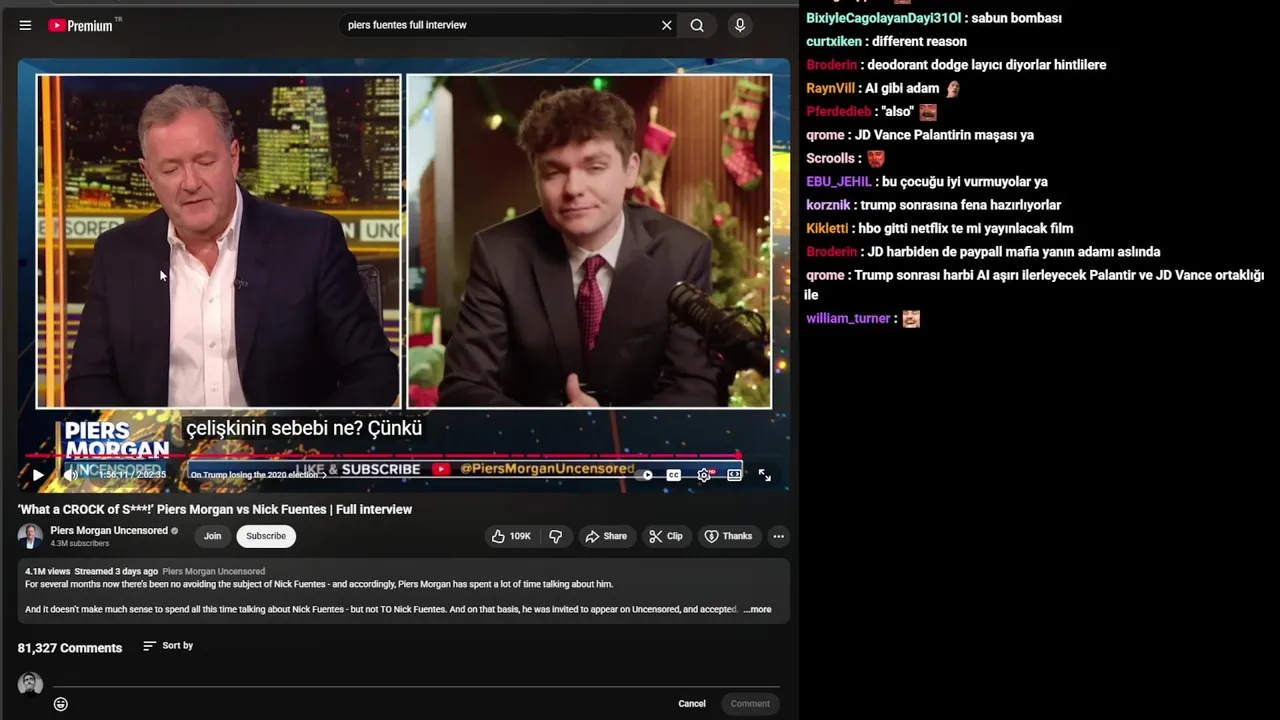Start voice search with microphone

pos(740,25)
